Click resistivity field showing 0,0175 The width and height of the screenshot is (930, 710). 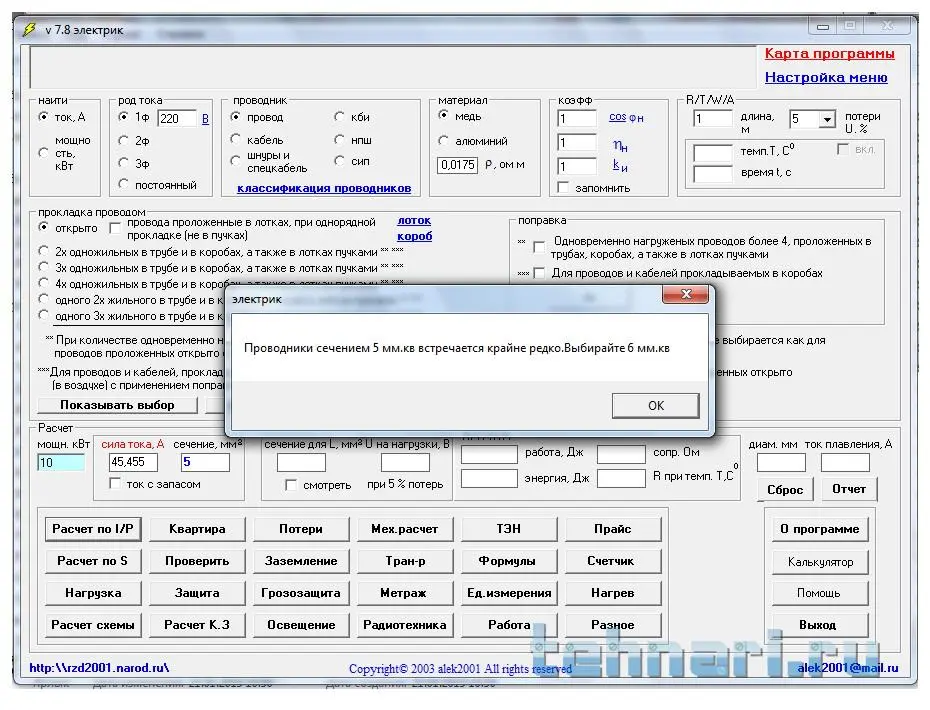click(457, 164)
